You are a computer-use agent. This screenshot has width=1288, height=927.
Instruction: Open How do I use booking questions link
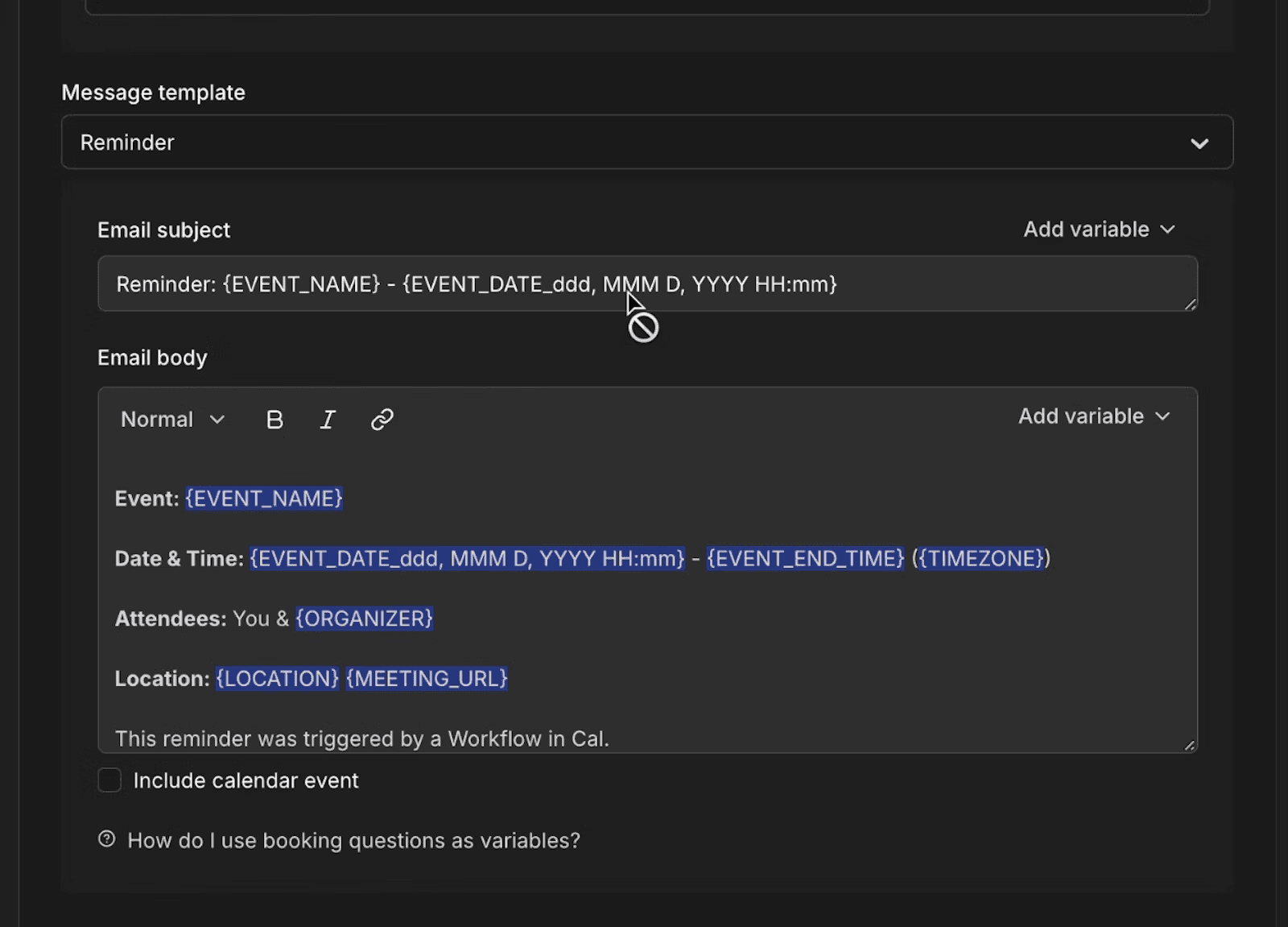pyautogui.click(x=353, y=841)
